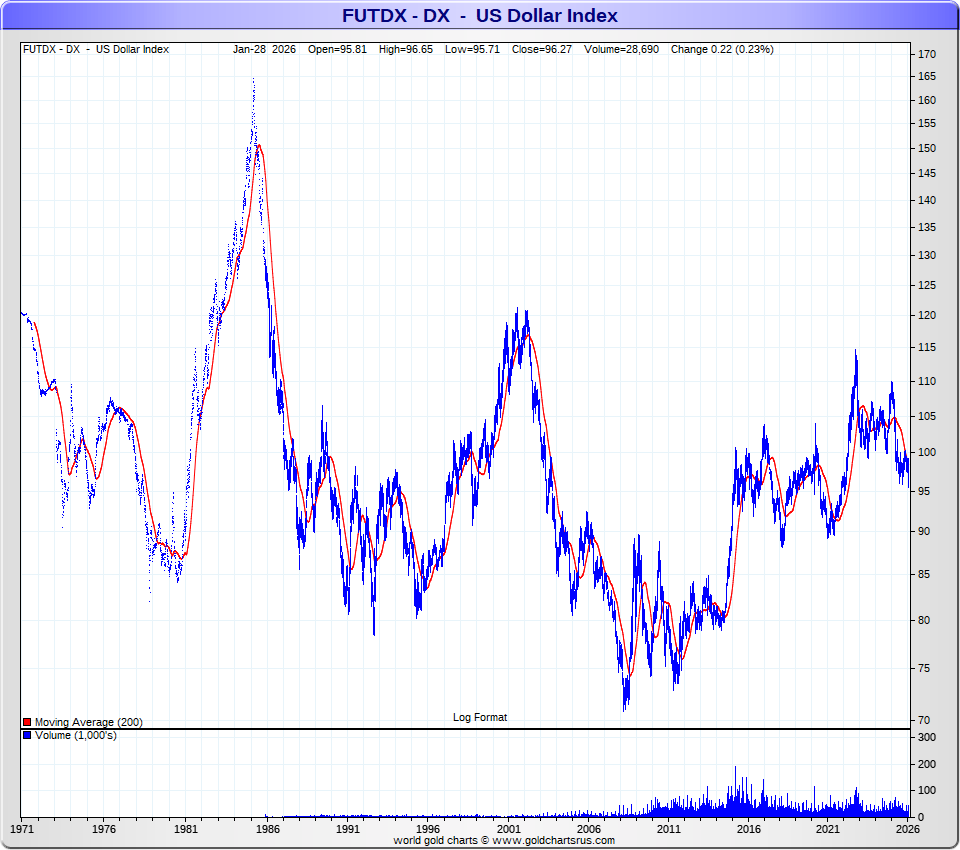Select the 1971 year label on time axis
The image size is (960, 850).
[x=22, y=829]
